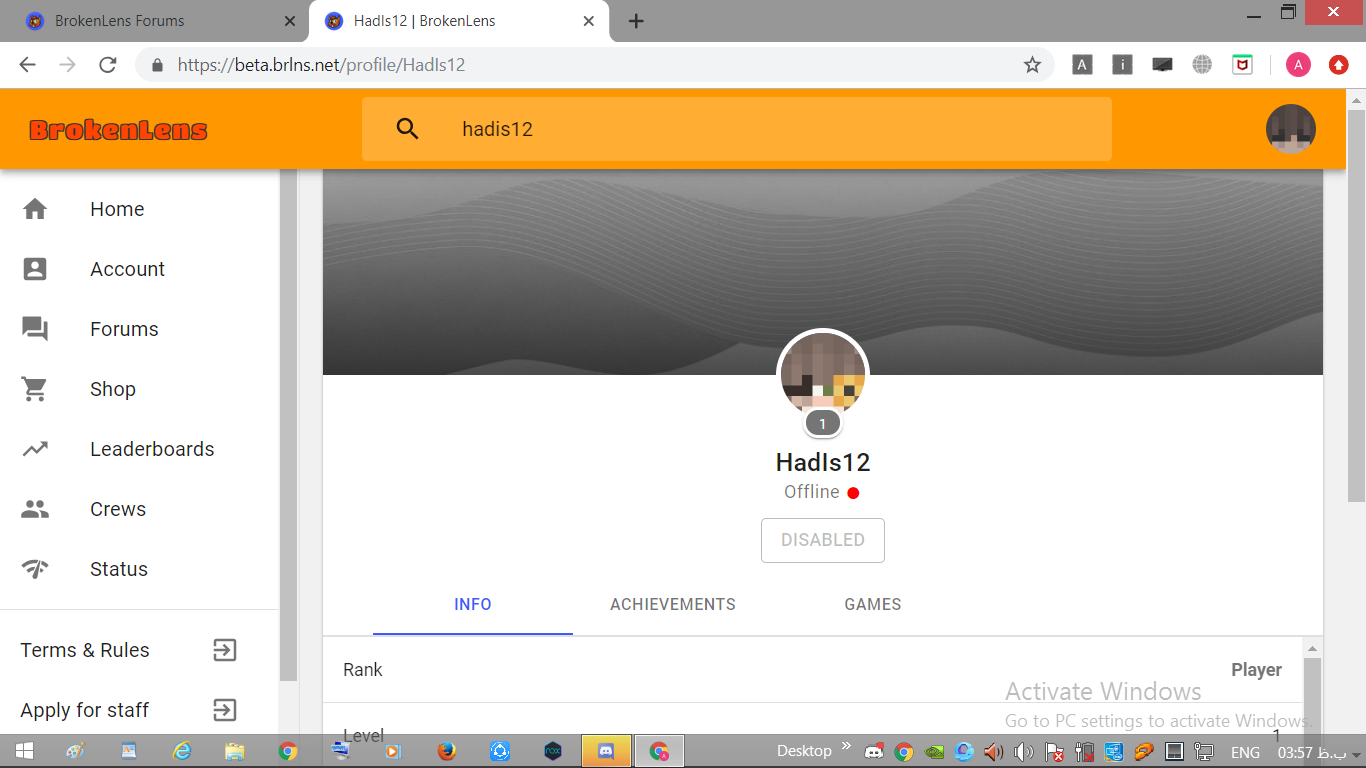1366x768 pixels.
Task: Focus the search field containing hadis12
Action: click(x=737, y=129)
